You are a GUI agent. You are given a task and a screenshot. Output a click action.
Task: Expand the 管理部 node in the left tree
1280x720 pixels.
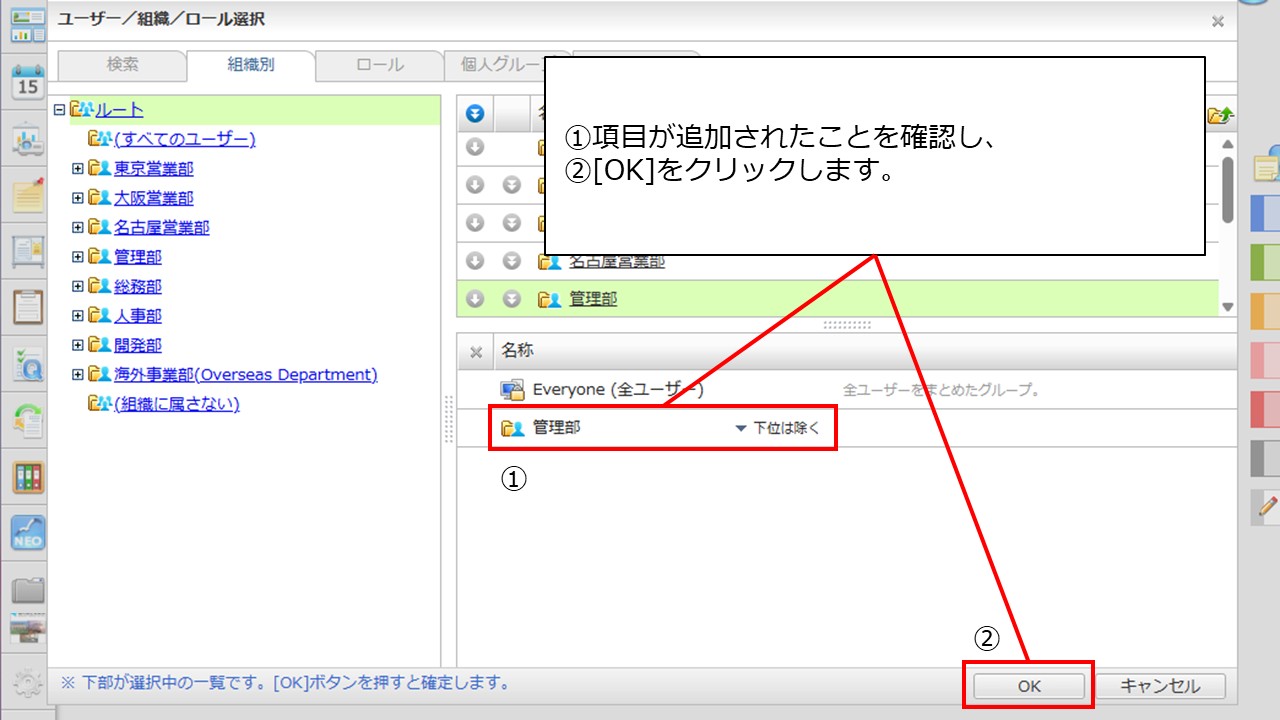(x=78, y=257)
